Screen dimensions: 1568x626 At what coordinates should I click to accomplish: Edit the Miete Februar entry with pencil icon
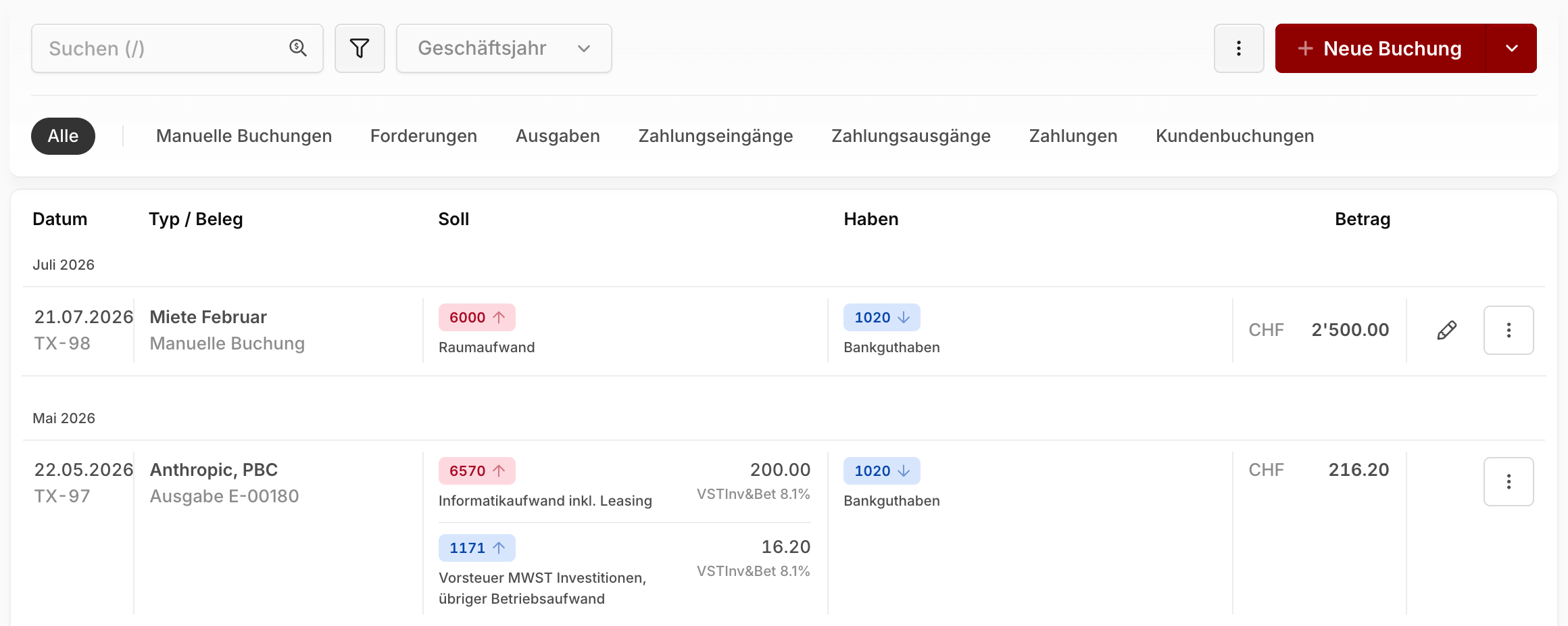pos(1446,330)
